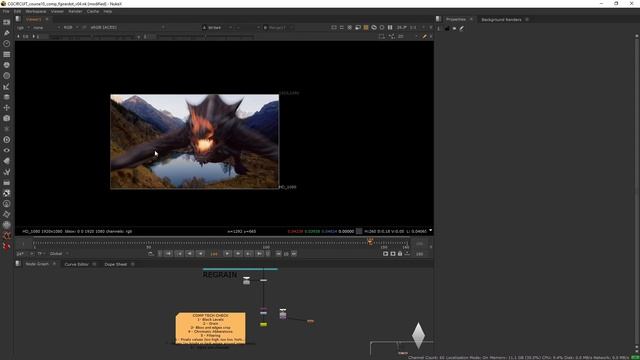
Task: Open the Channel nodes toolbar menu
Action: (7, 54)
